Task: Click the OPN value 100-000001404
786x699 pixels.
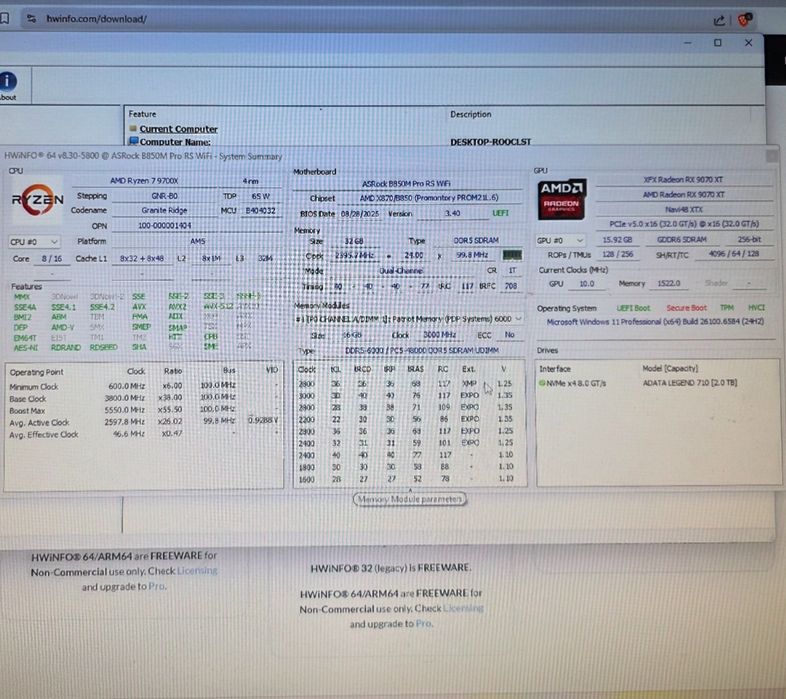Action: pos(164,226)
